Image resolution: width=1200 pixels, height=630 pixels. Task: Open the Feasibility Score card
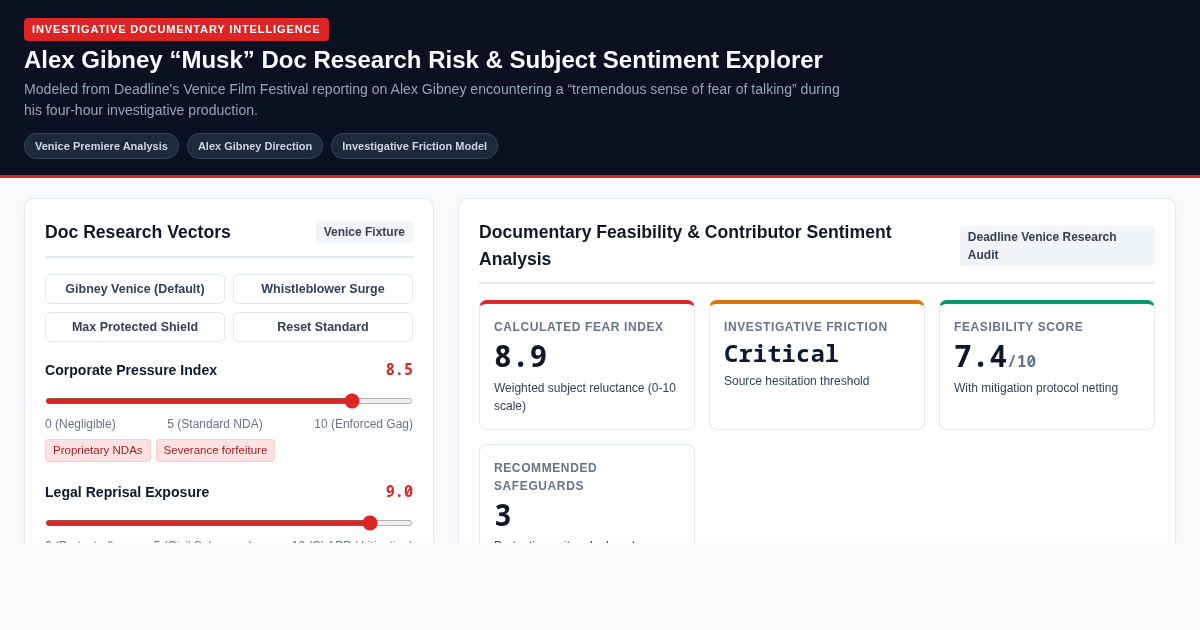click(x=1047, y=365)
